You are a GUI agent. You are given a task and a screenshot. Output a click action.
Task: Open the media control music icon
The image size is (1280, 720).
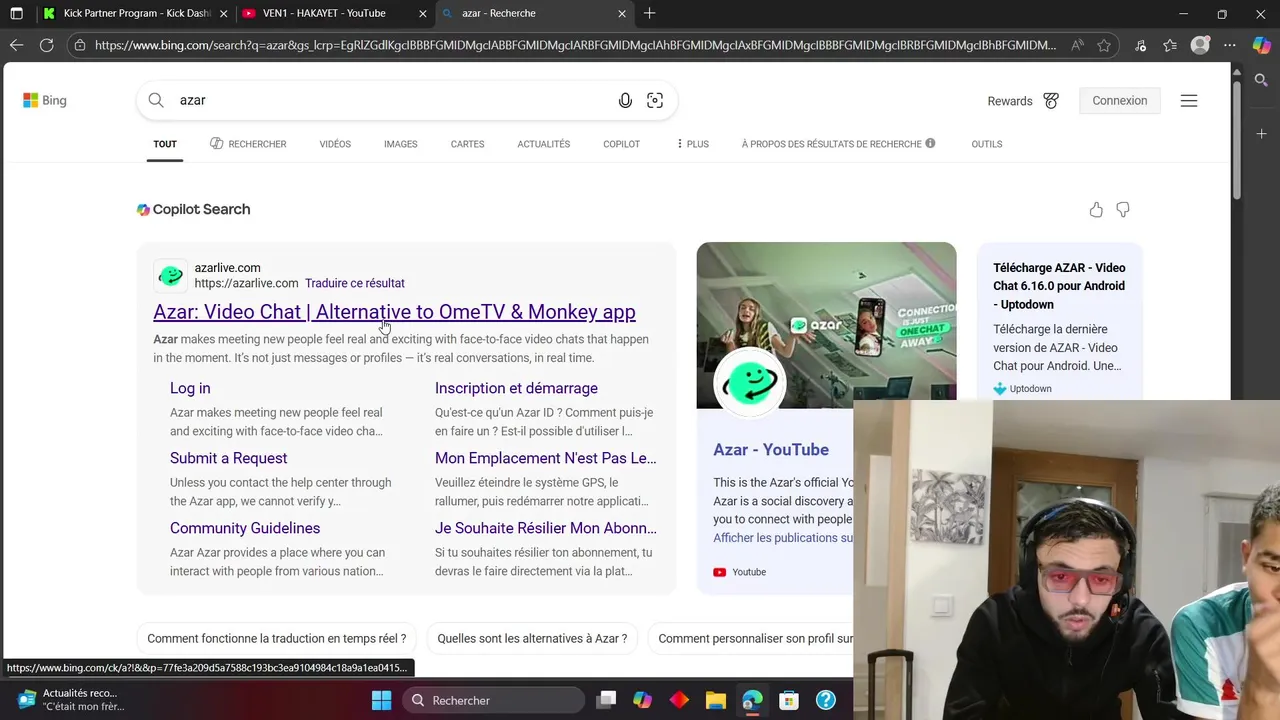(x=1141, y=45)
